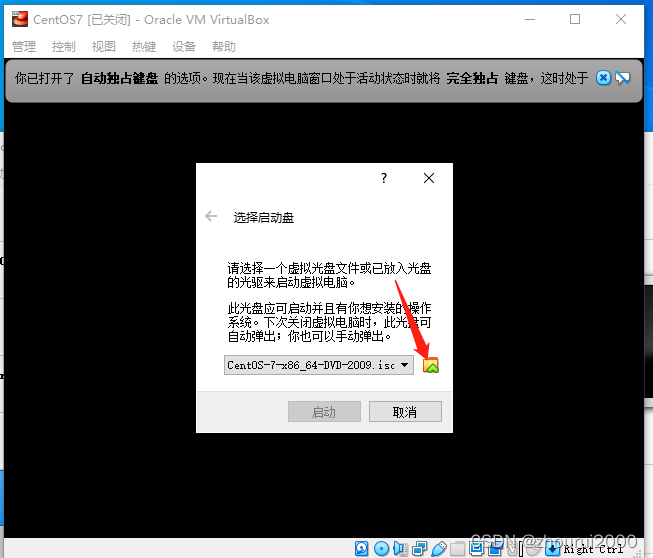
Task: Open the 控制 menu
Action: tap(64, 46)
